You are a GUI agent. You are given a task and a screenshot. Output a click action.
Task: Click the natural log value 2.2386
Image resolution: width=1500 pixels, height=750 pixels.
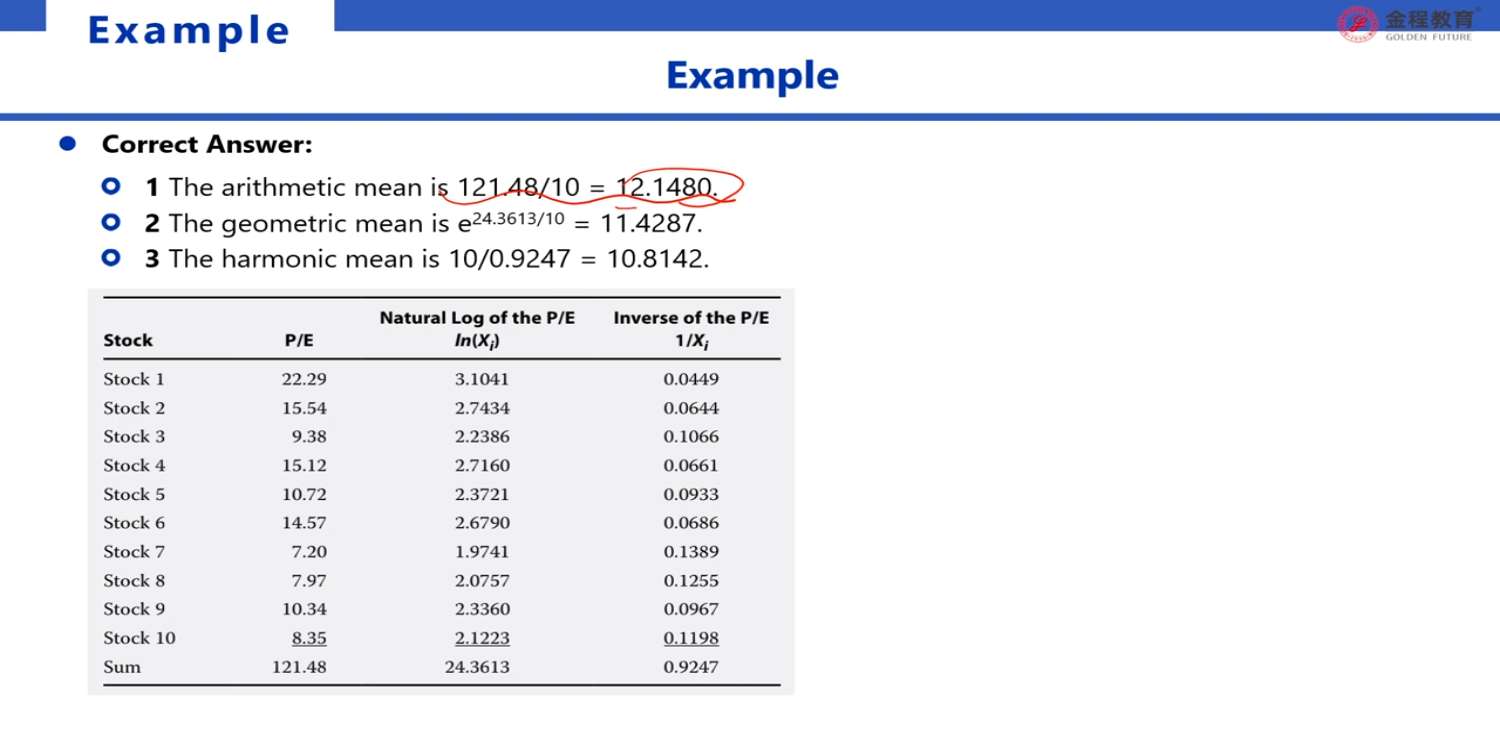pyautogui.click(x=482, y=436)
